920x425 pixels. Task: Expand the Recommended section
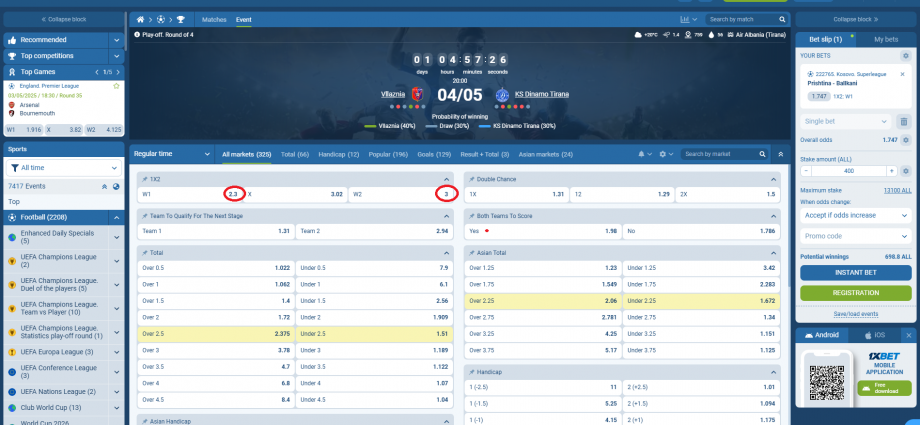pyautogui.click(x=116, y=40)
